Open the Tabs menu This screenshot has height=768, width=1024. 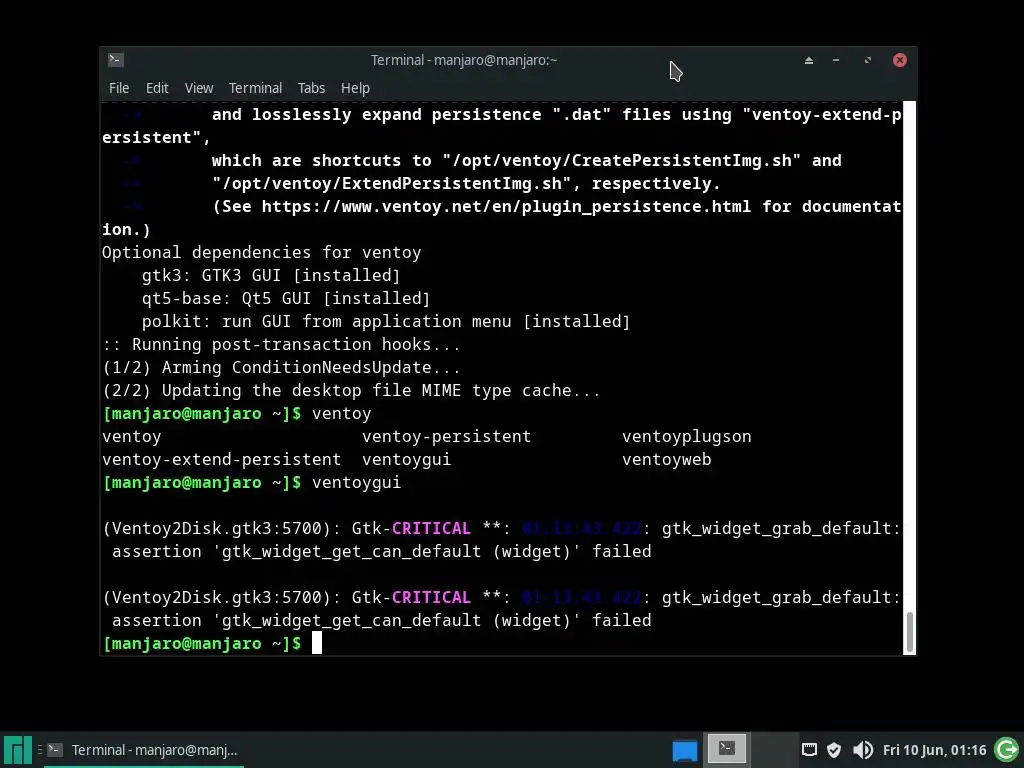click(311, 88)
